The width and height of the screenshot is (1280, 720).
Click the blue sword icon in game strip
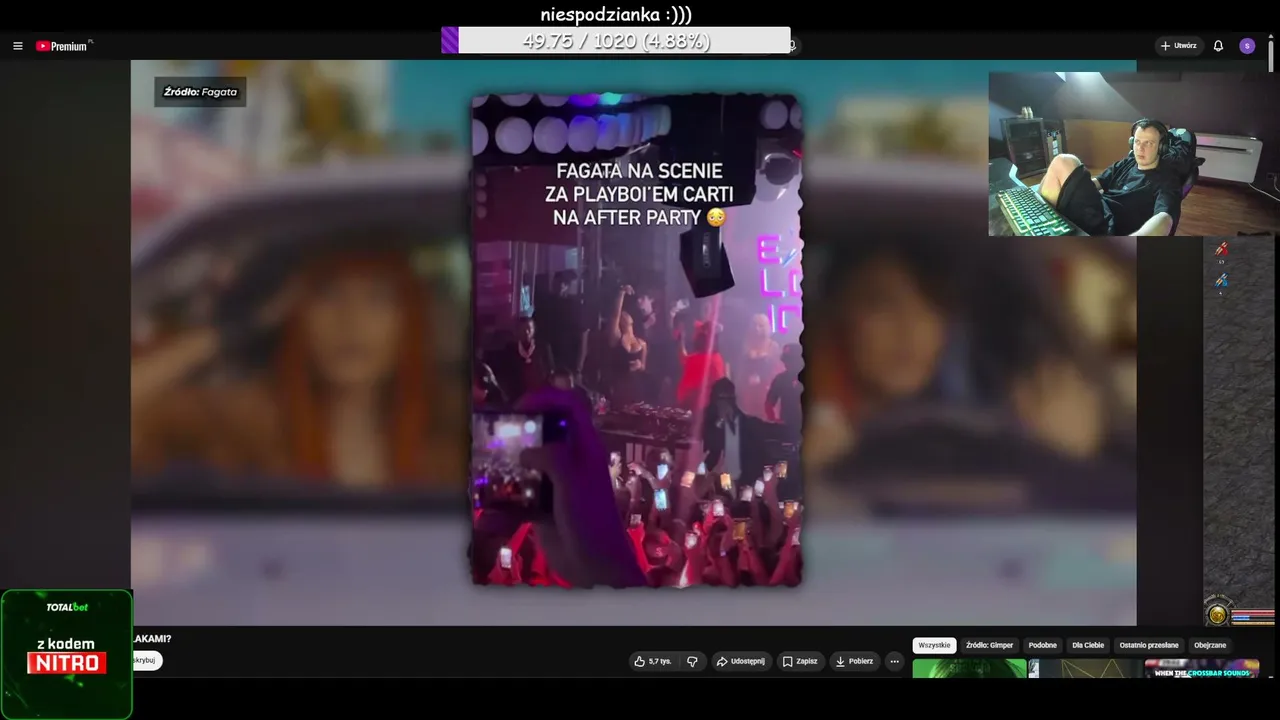point(1221,281)
